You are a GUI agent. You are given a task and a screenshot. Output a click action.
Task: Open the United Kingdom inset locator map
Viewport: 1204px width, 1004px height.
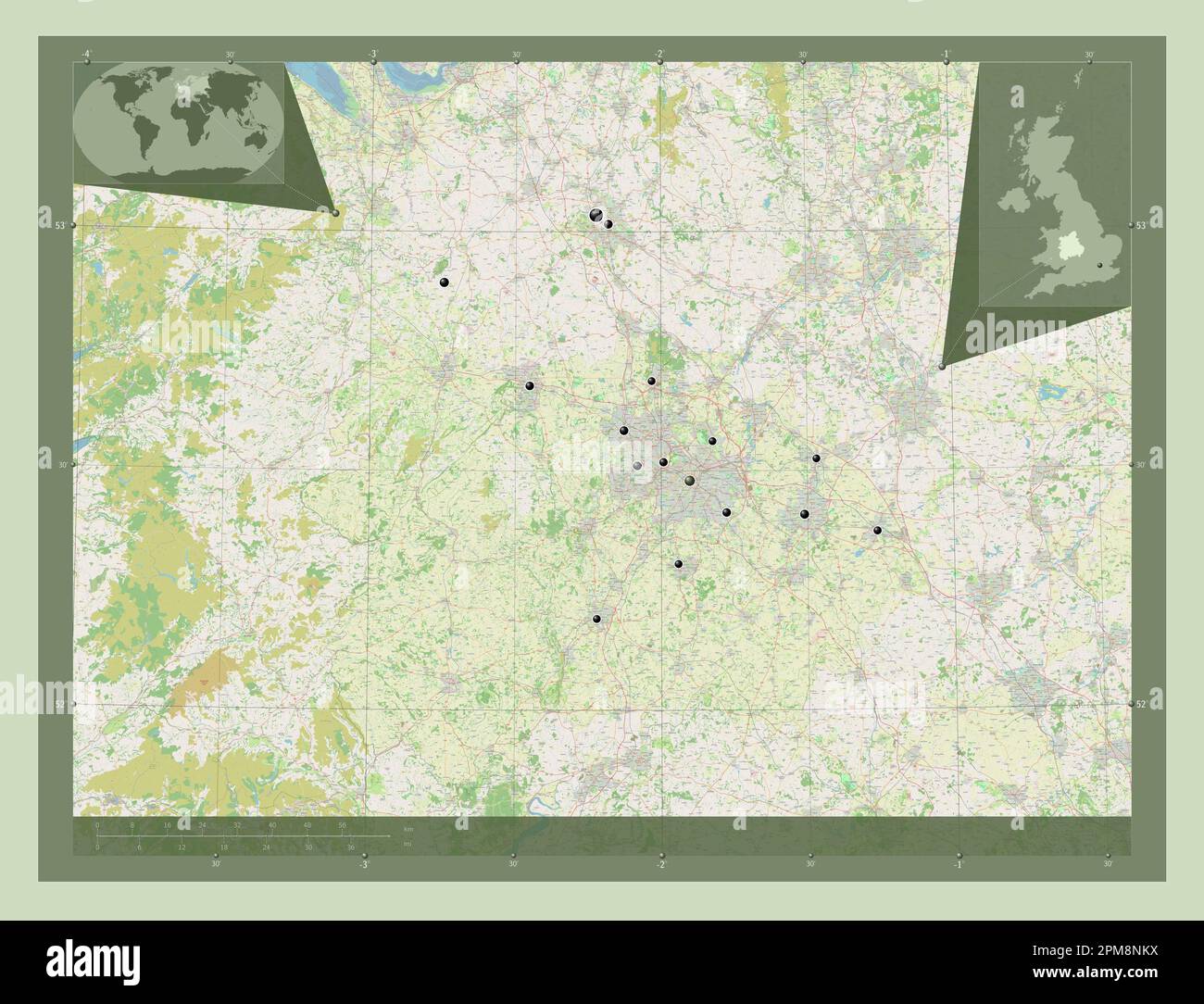pos(1055,183)
